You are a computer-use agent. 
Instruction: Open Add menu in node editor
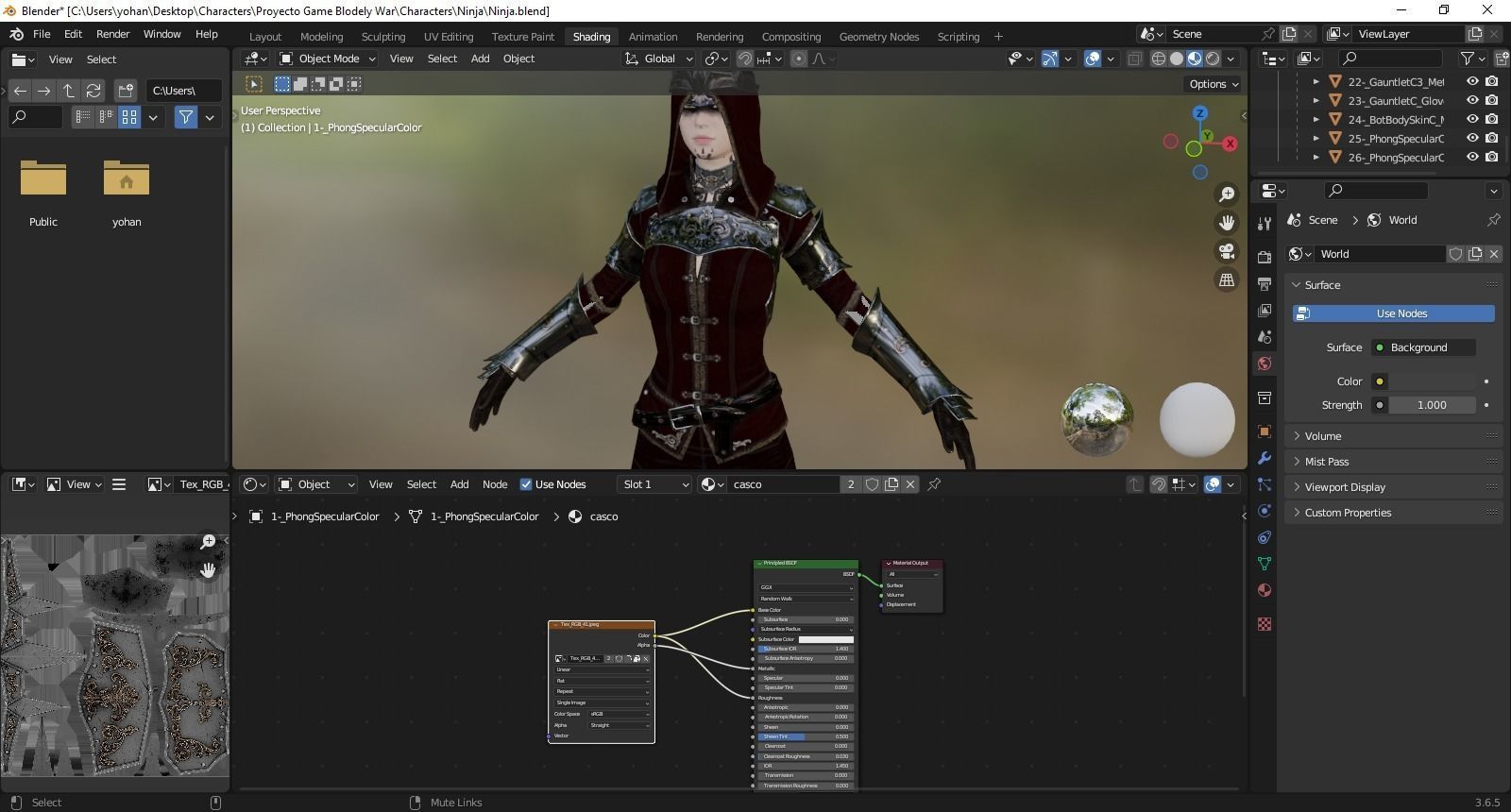pos(459,484)
